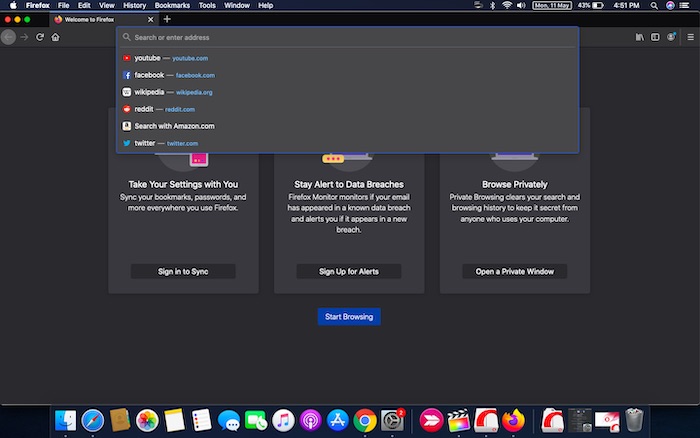
Task: Select Search with Amazon.com option
Action: [x=347, y=126]
